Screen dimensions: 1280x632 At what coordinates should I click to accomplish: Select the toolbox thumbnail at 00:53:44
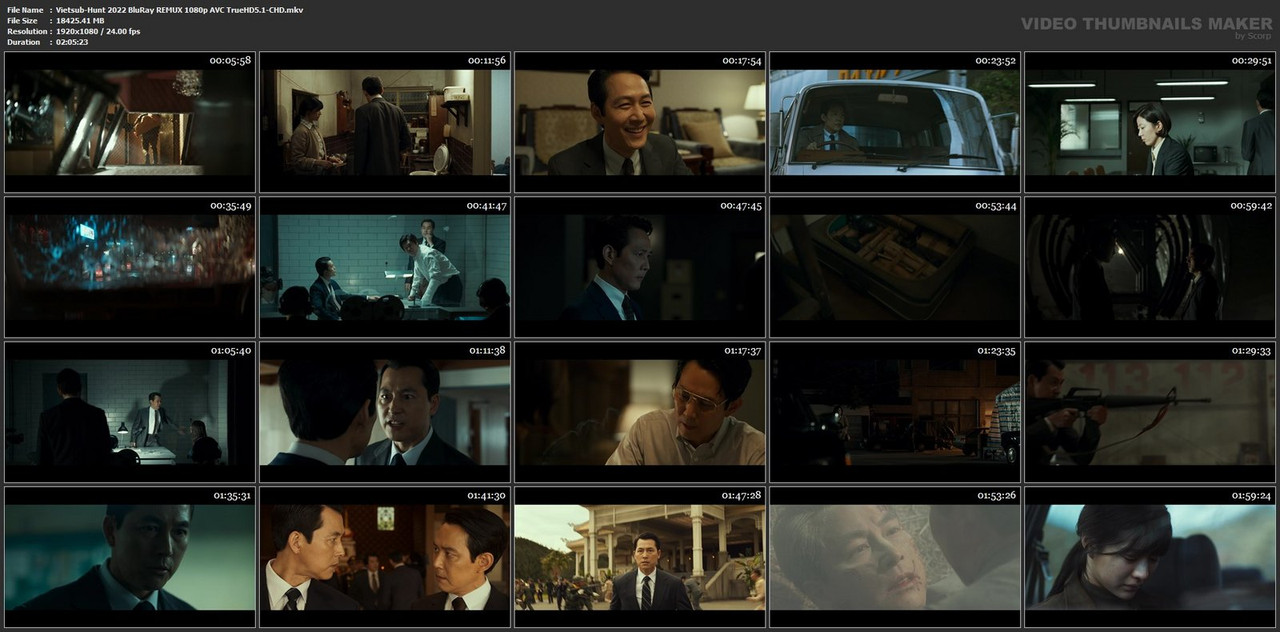tap(895, 267)
